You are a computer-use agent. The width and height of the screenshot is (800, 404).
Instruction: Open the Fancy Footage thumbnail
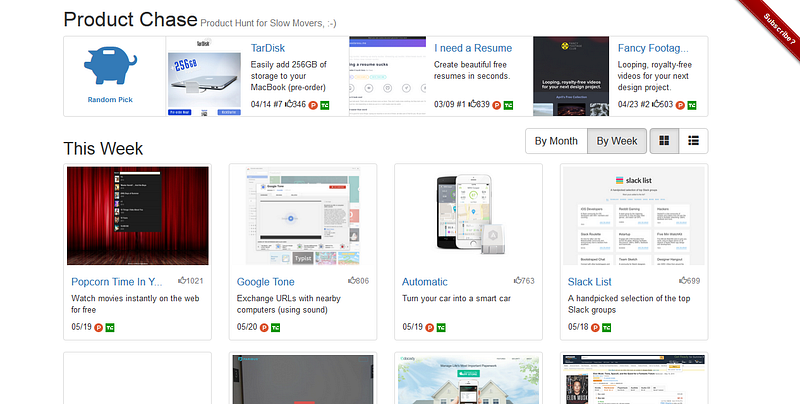pos(571,77)
